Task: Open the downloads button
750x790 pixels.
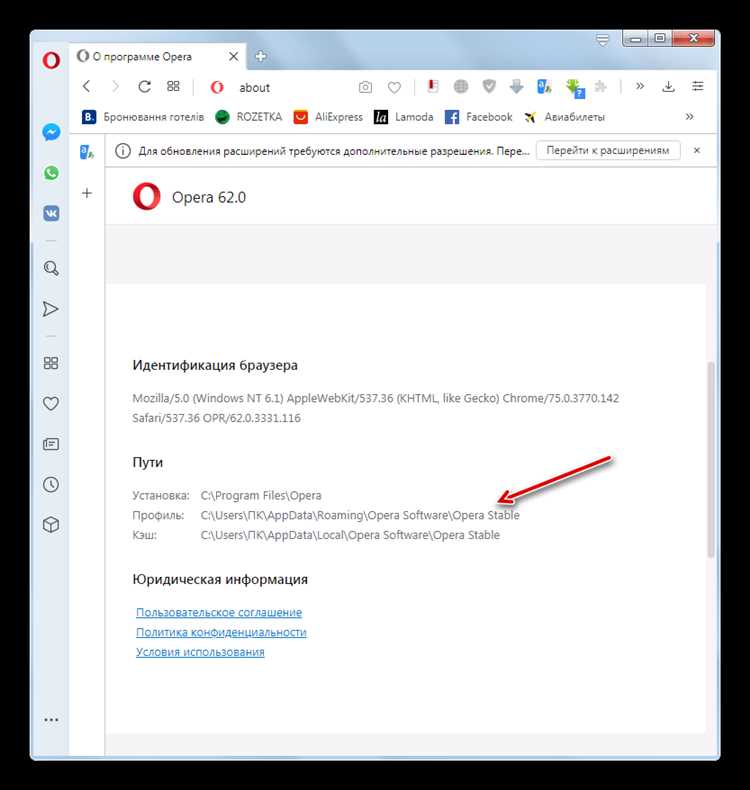Action: coord(668,87)
